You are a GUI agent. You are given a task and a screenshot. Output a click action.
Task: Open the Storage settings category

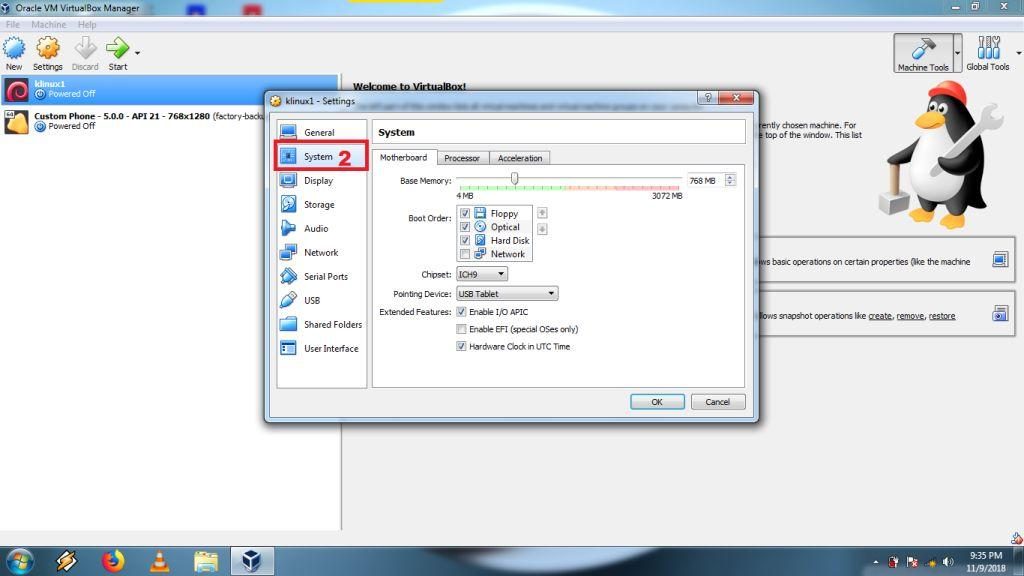[321, 204]
